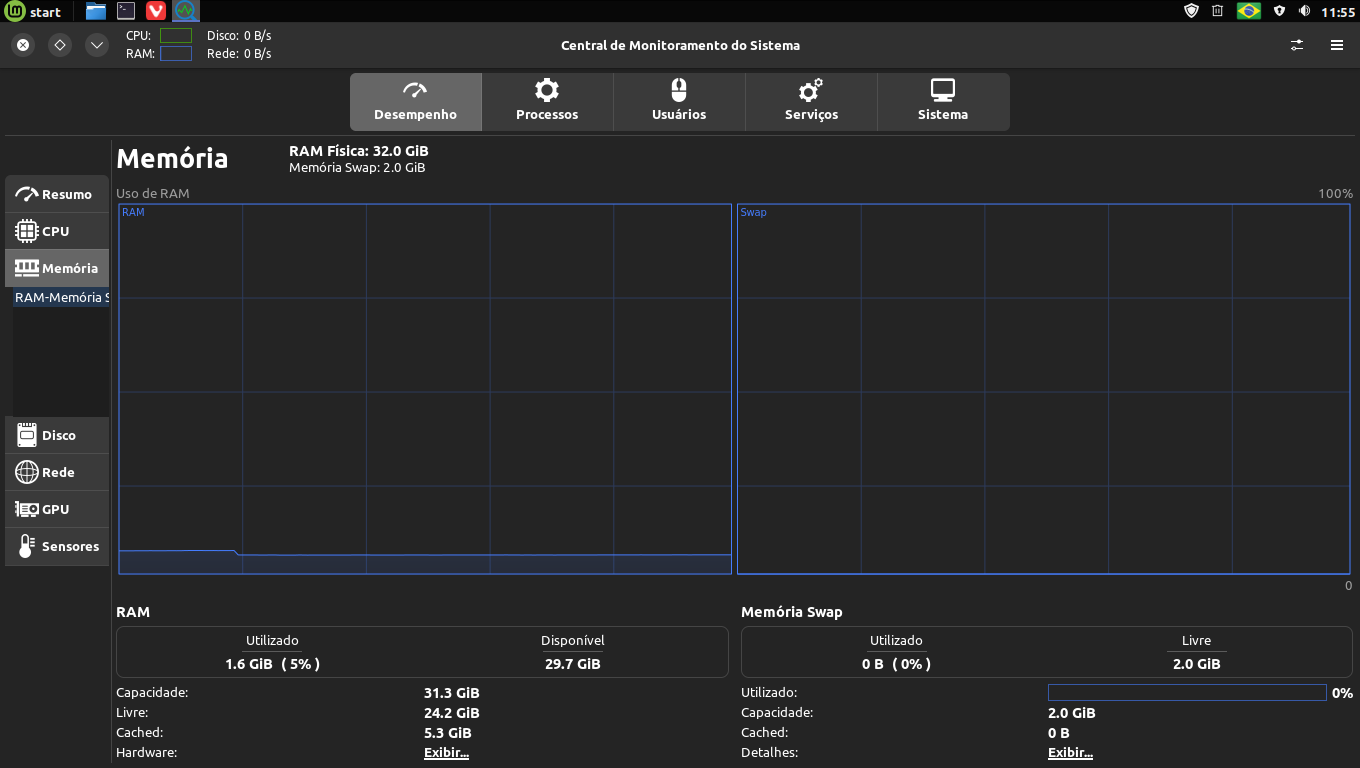The width and height of the screenshot is (1360, 768).
Task: Select the RAM-Memória Swap list entry
Action: tap(60, 298)
